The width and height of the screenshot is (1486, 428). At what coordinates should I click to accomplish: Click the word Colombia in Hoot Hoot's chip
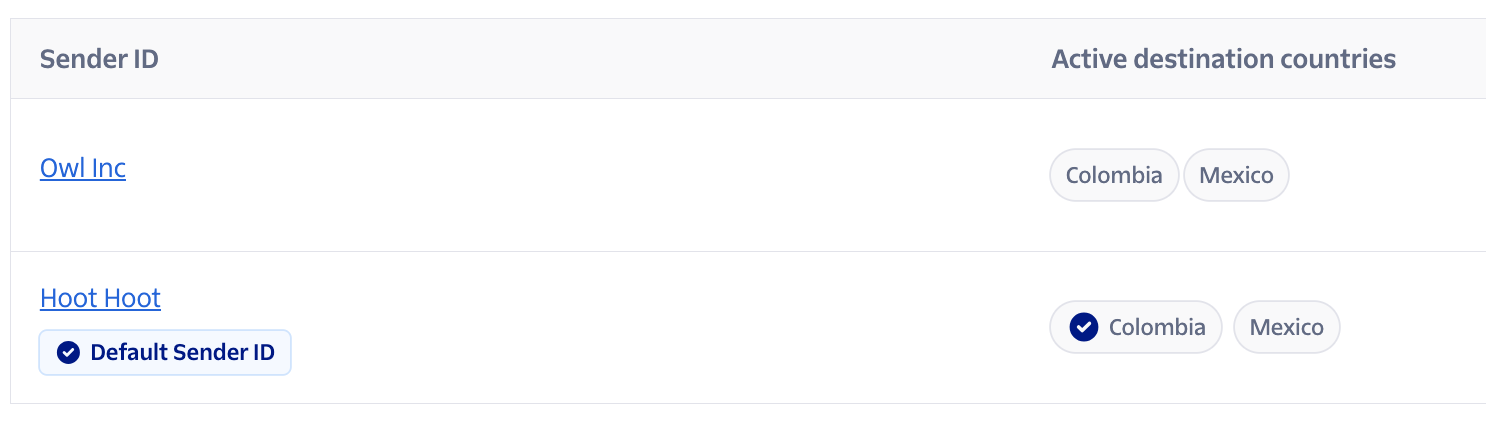tap(1157, 327)
